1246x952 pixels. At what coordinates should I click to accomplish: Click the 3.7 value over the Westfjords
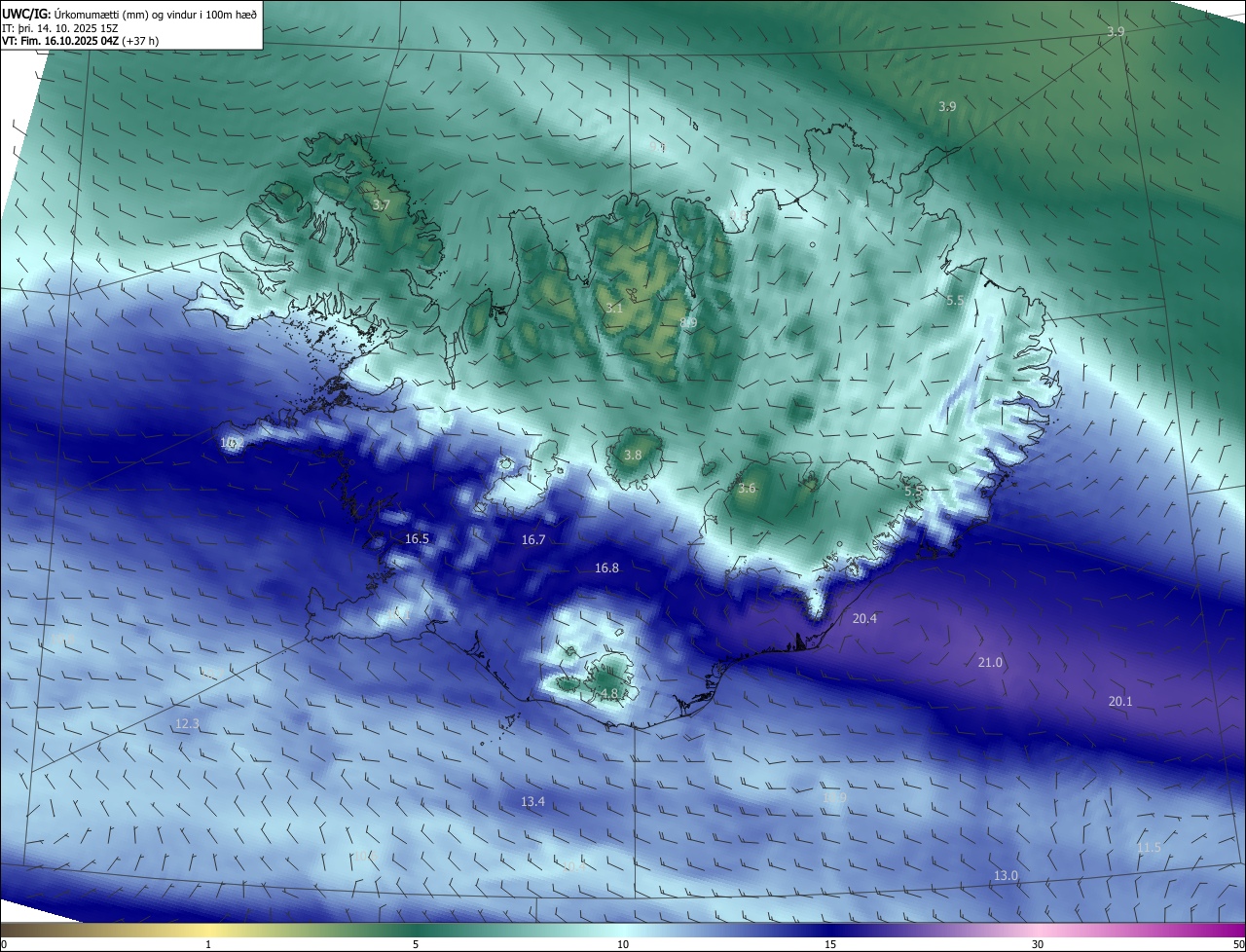[x=382, y=205]
